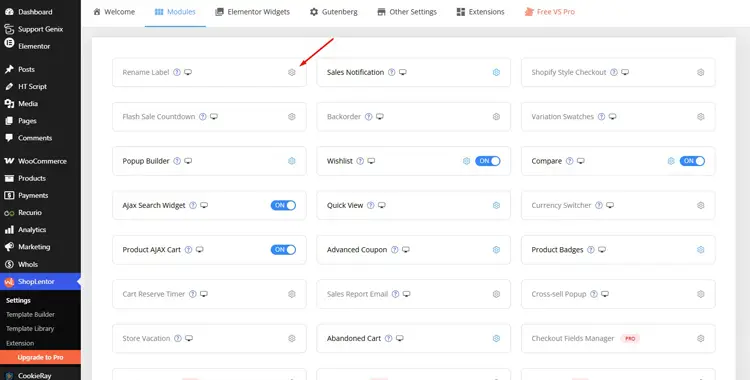This screenshot has height=380, width=750.
Task: Open Product Badges settings gear
Action: 701,250
